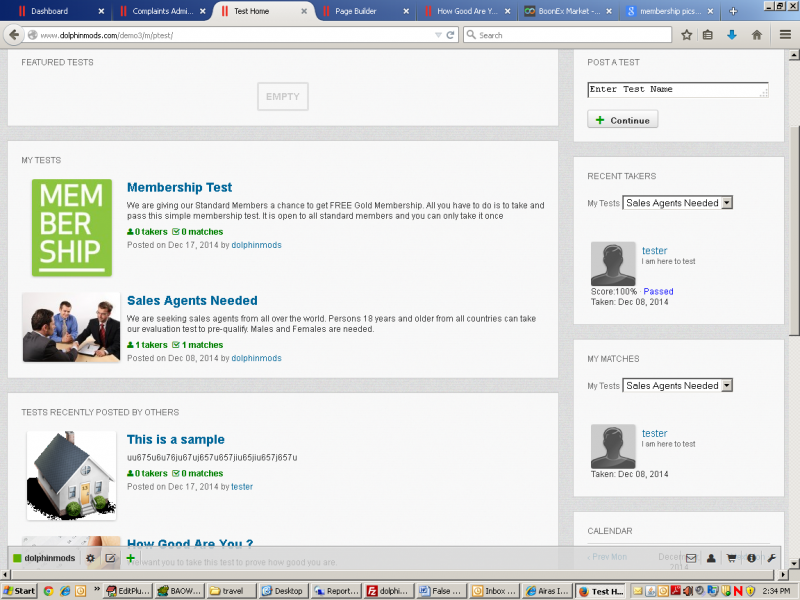Click the Sales Agents business meeting thumbnail
The width and height of the screenshot is (800, 600).
[x=71, y=327]
